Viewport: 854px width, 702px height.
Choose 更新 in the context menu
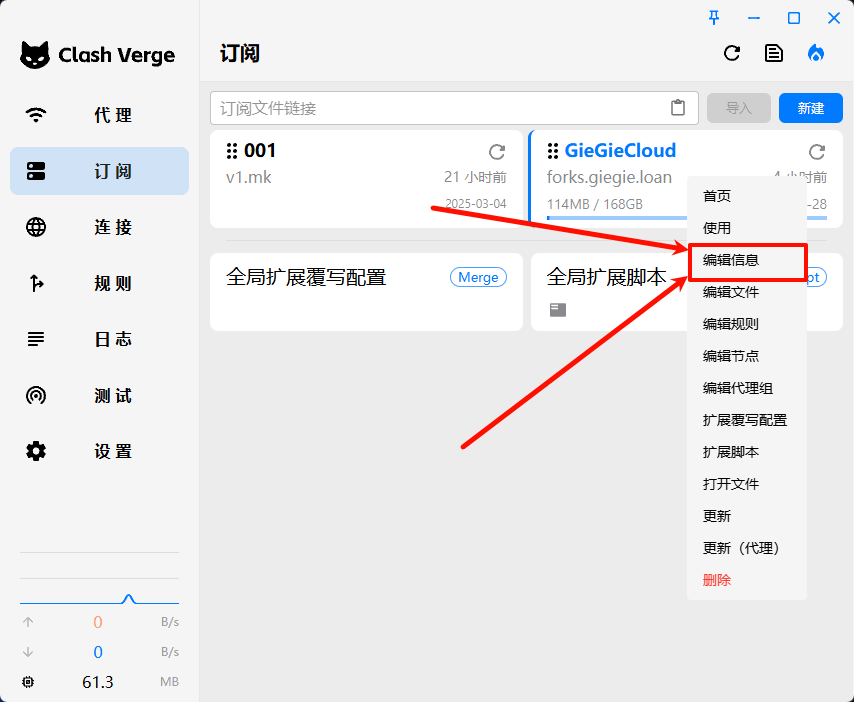pos(747,516)
